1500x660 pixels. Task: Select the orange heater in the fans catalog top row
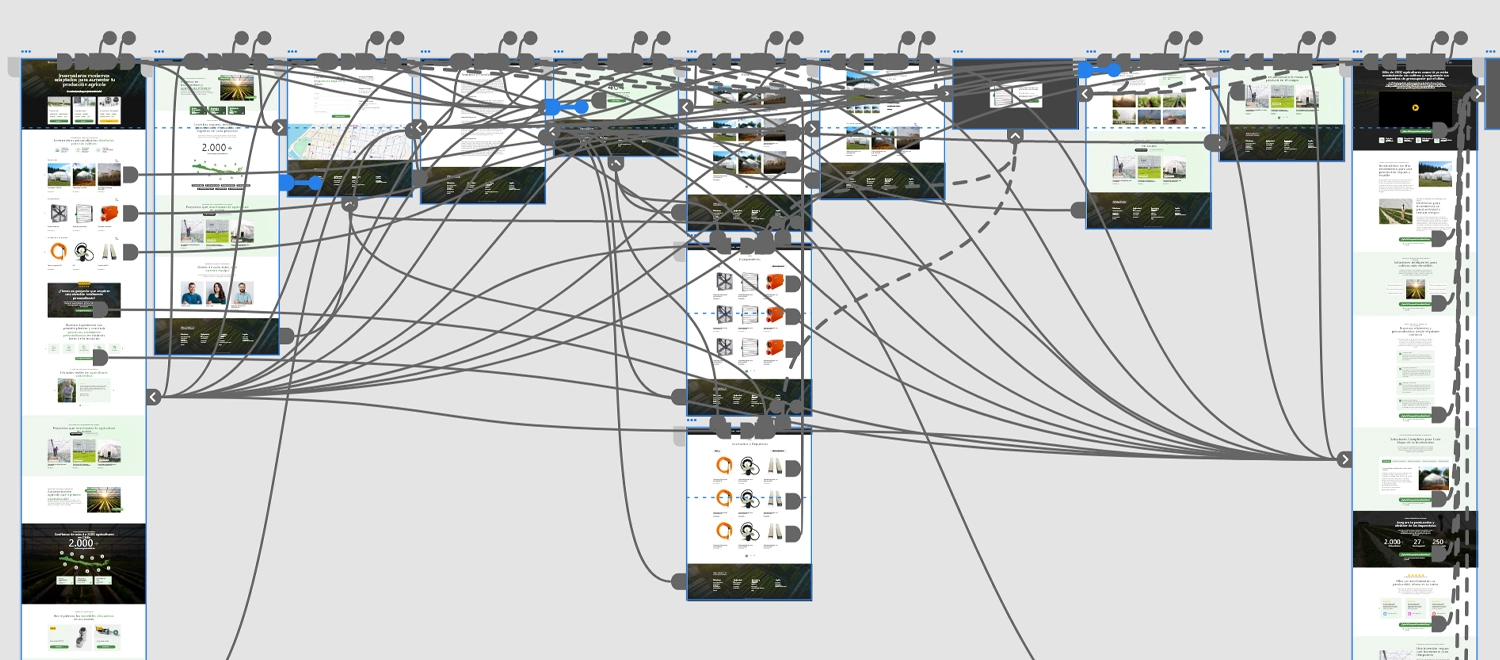click(x=774, y=283)
